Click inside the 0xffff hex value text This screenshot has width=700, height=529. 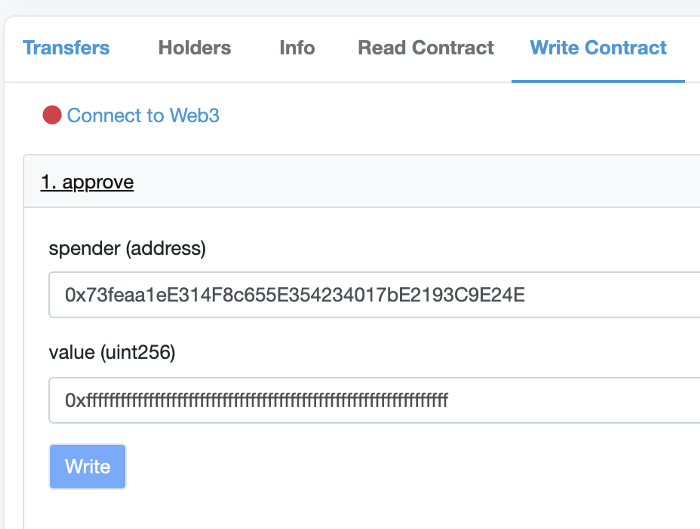click(256, 400)
